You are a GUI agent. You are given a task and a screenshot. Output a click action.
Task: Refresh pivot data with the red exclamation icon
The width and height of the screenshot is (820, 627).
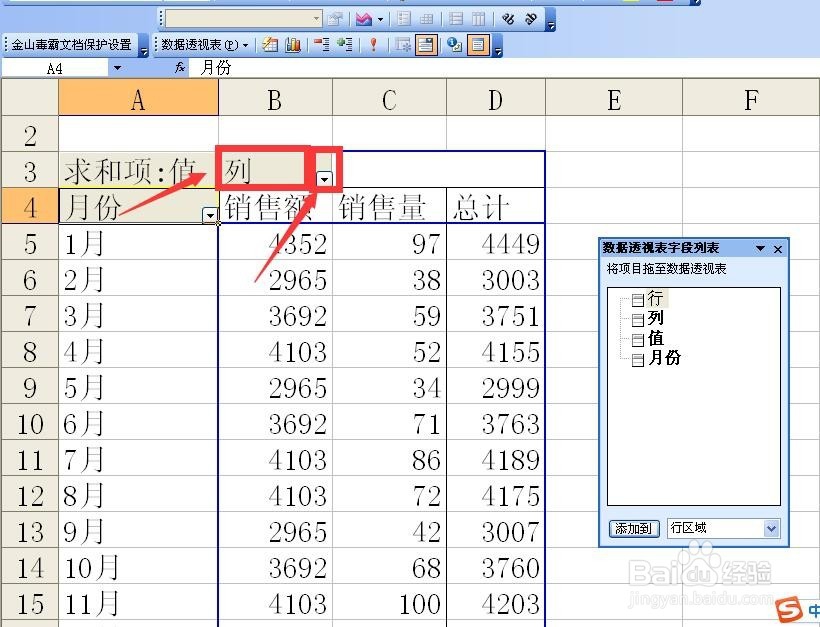[x=373, y=45]
